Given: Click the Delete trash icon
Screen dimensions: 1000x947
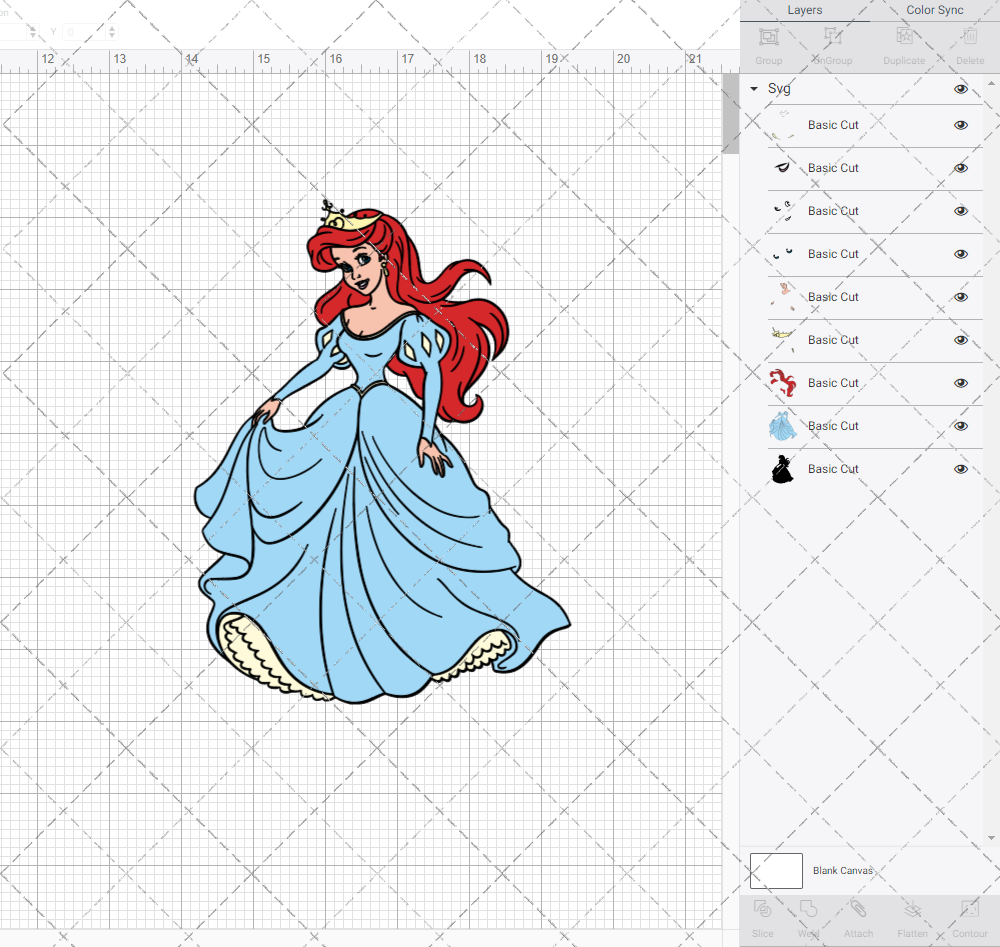Looking at the screenshot, I should pyautogui.click(x=970, y=36).
